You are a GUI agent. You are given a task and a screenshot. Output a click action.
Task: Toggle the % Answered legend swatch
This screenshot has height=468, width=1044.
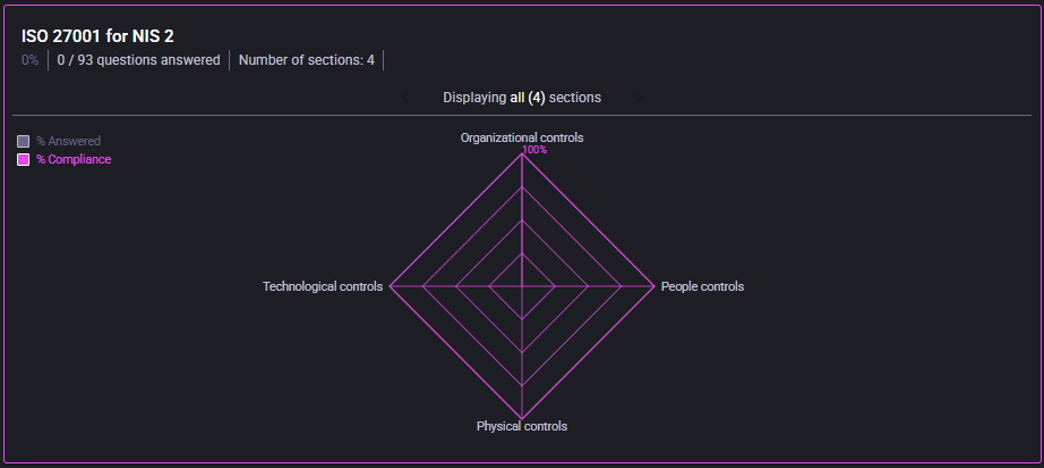pyautogui.click(x=23, y=141)
